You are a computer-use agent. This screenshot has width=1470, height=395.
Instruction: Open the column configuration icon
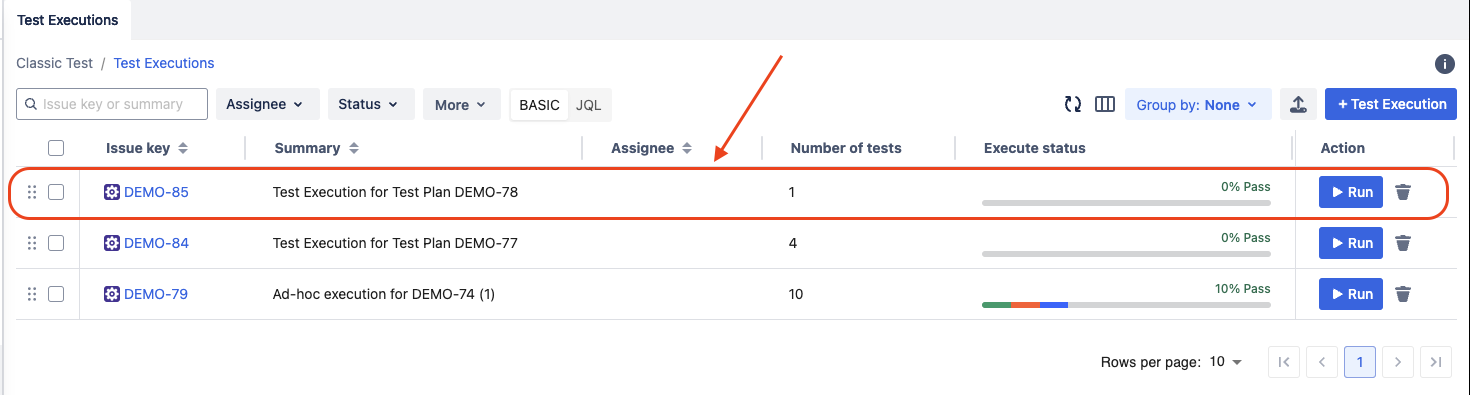point(1105,104)
